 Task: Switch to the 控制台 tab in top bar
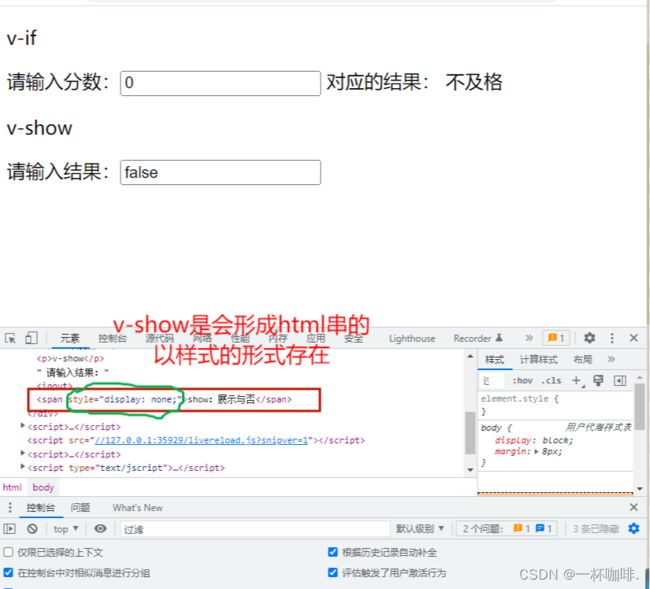tap(112, 338)
